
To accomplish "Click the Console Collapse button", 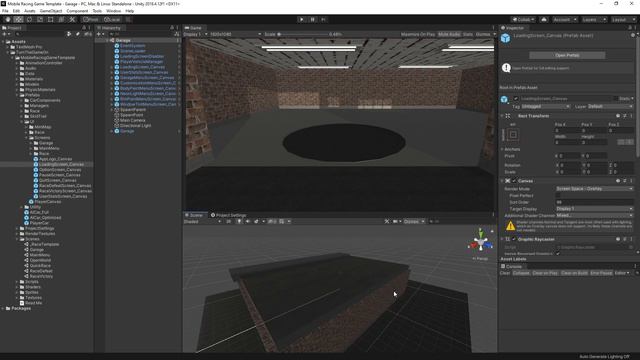I will pos(521,273).
